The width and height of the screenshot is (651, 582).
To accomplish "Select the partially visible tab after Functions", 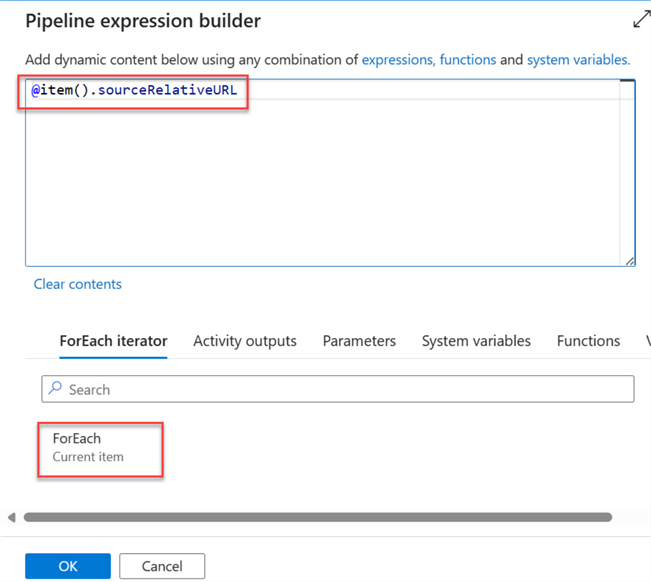I will pyautogui.click(x=647, y=341).
